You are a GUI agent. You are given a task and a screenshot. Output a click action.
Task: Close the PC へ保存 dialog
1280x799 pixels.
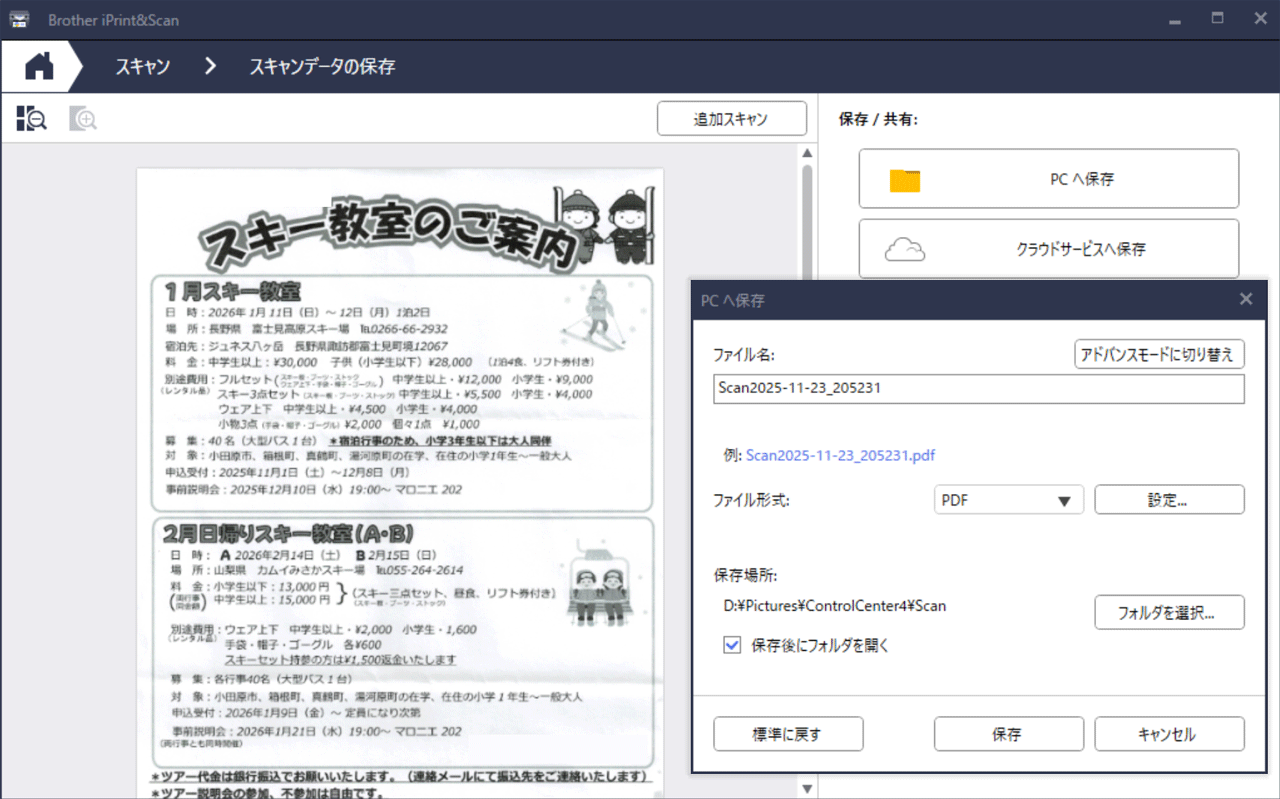coord(1246,298)
